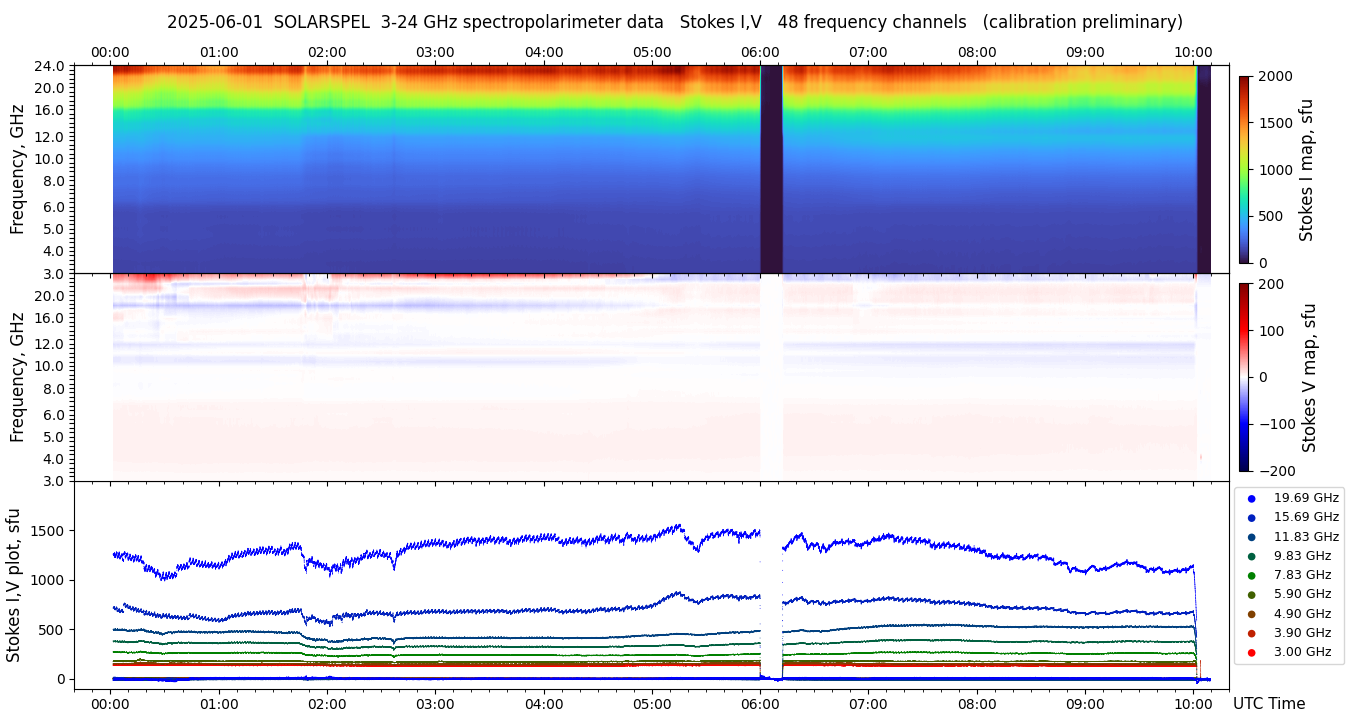Image resolution: width=1350 pixels, height=725 pixels.
Task: Click the "Stokes I,V plot, sfu" axis label
Action: click(x=14, y=585)
